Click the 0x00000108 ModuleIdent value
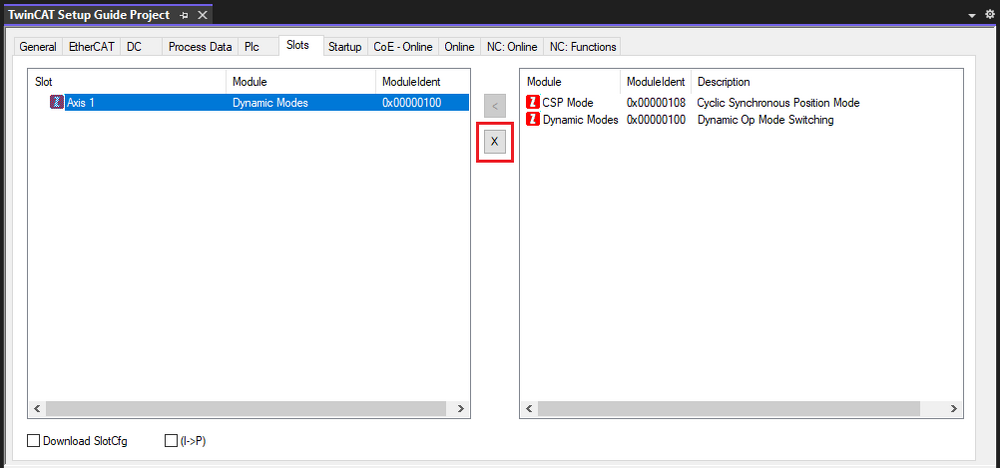This screenshot has width=1000, height=468. pos(656,103)
